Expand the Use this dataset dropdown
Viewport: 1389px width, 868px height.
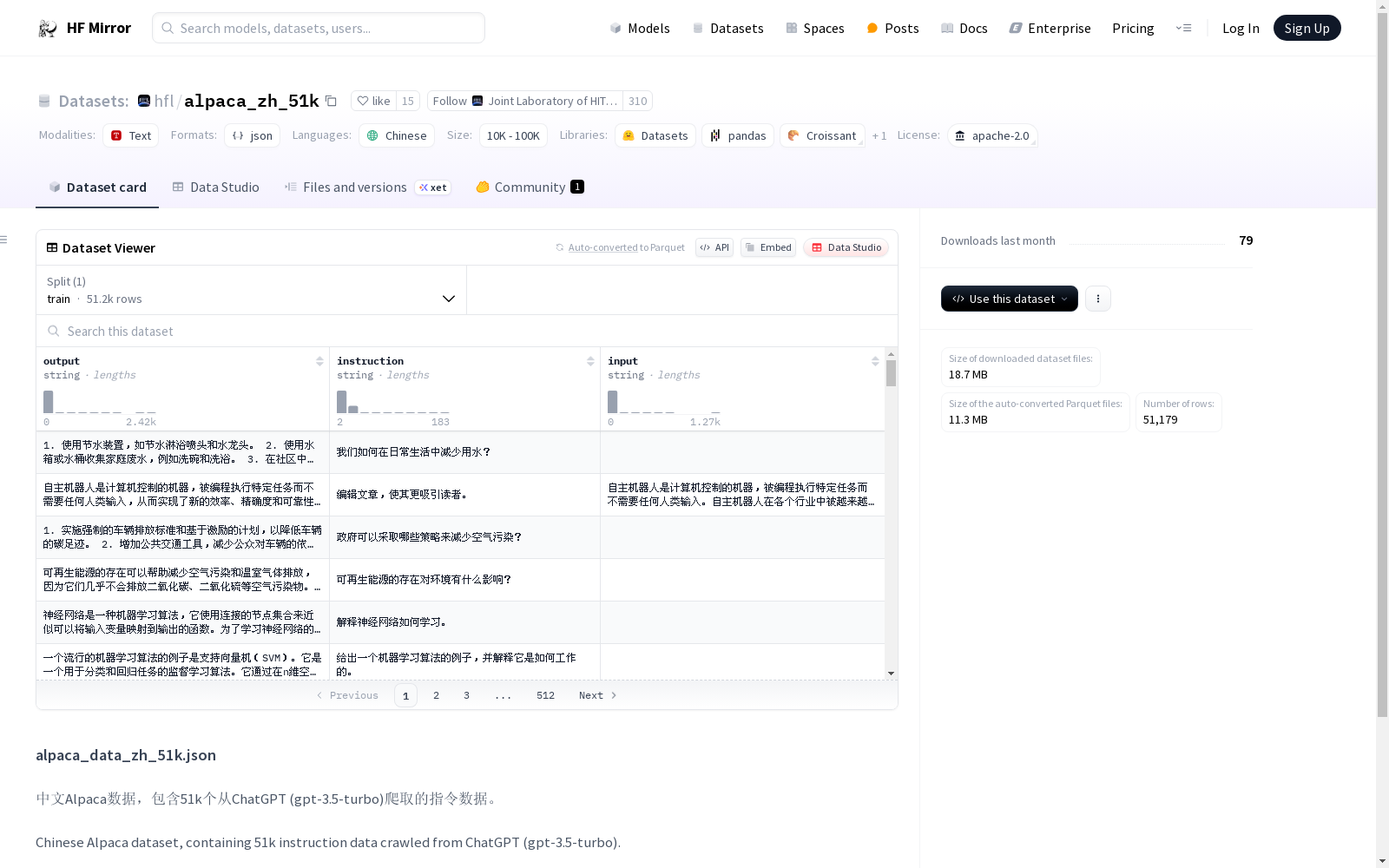(x=1010, y=299)
